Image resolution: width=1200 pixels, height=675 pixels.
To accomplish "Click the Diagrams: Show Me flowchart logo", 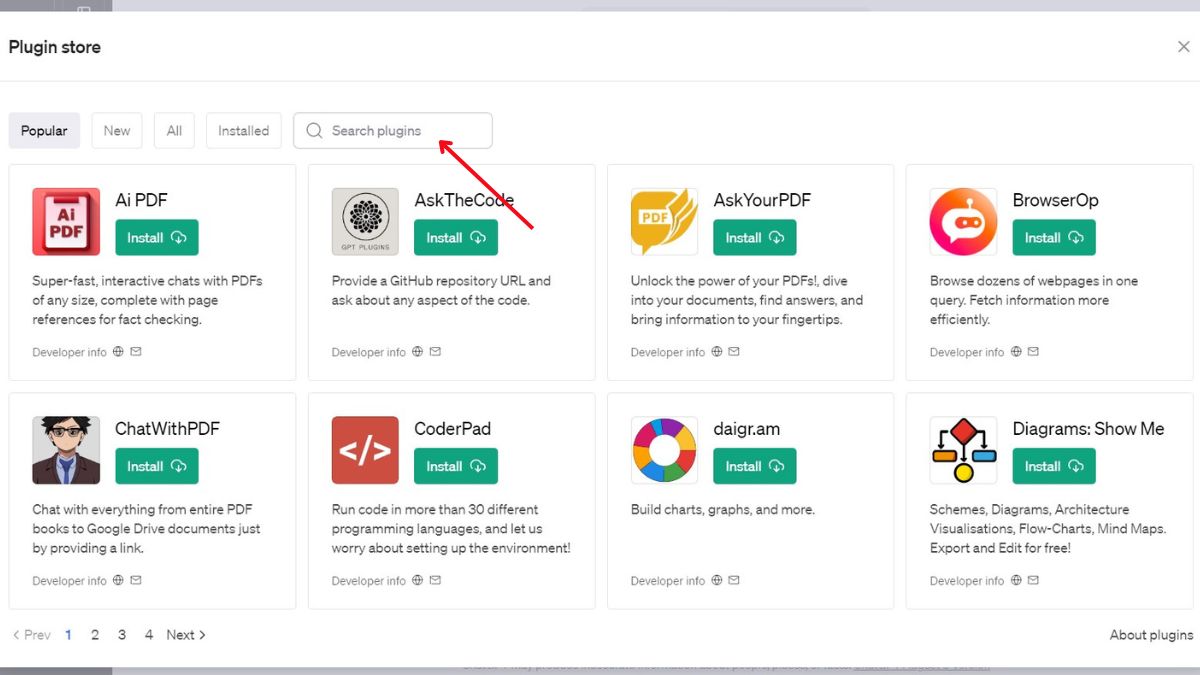I will [x=963, y=450].
